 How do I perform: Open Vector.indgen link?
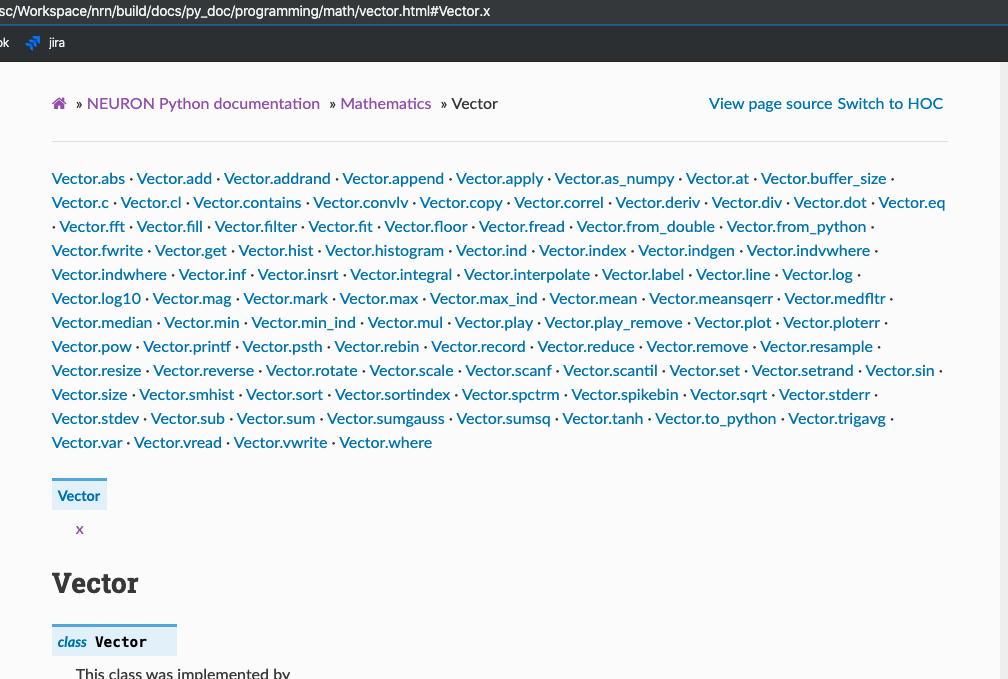point(687,251)
